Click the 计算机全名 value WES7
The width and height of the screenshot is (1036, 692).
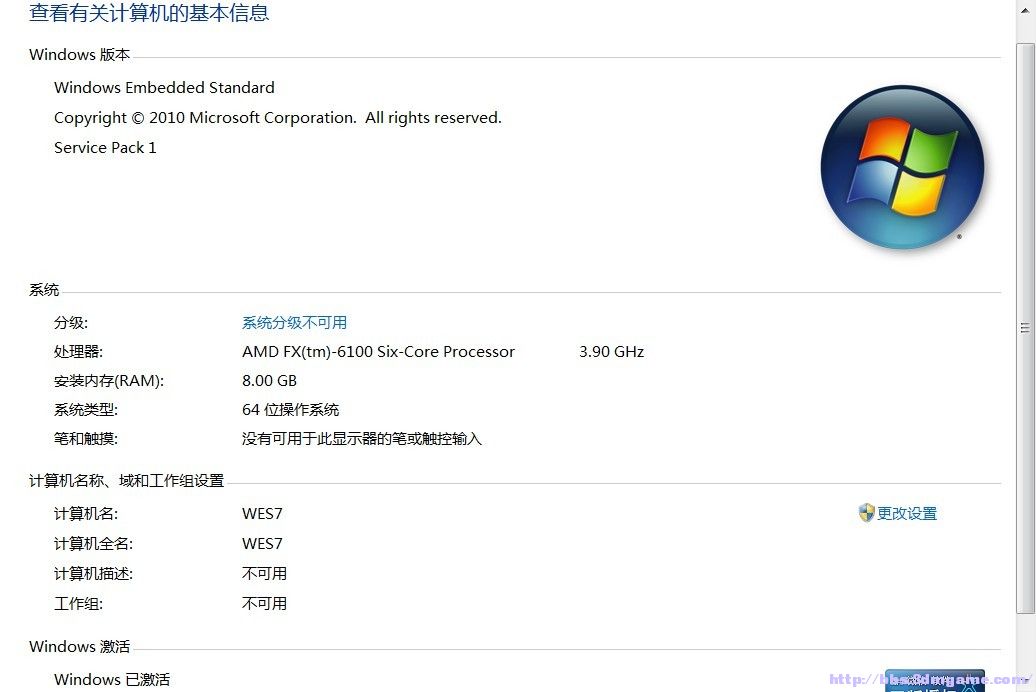[x=262, y=543]
